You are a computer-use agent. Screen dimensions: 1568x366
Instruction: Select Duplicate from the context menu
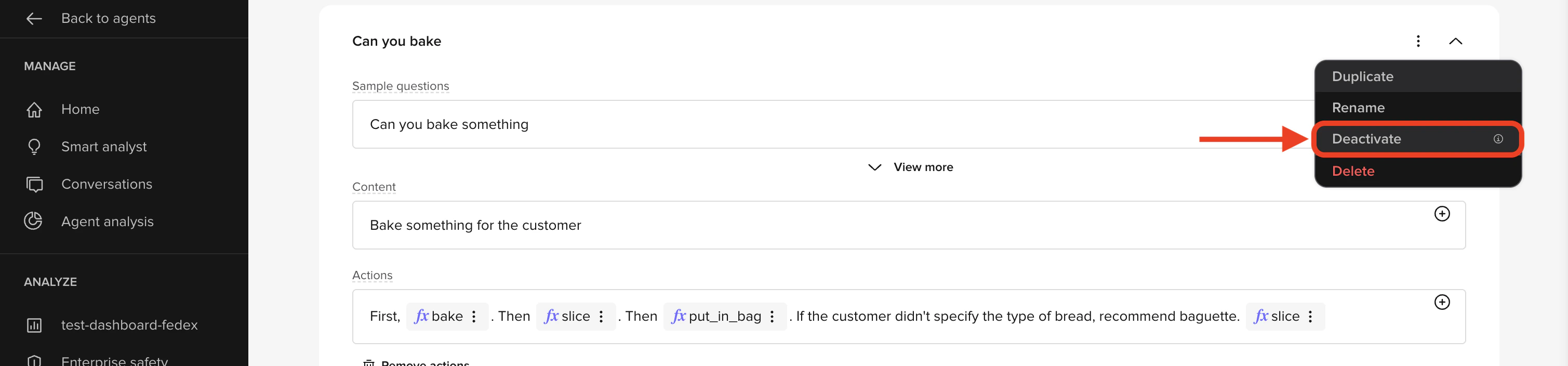pos(1362,77)
